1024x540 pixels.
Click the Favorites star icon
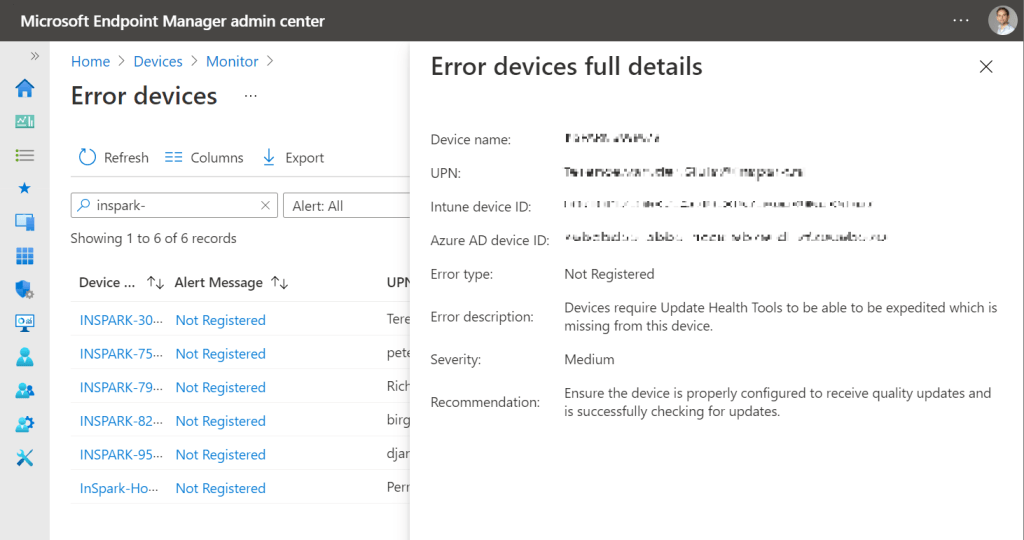tap(25, 188)
